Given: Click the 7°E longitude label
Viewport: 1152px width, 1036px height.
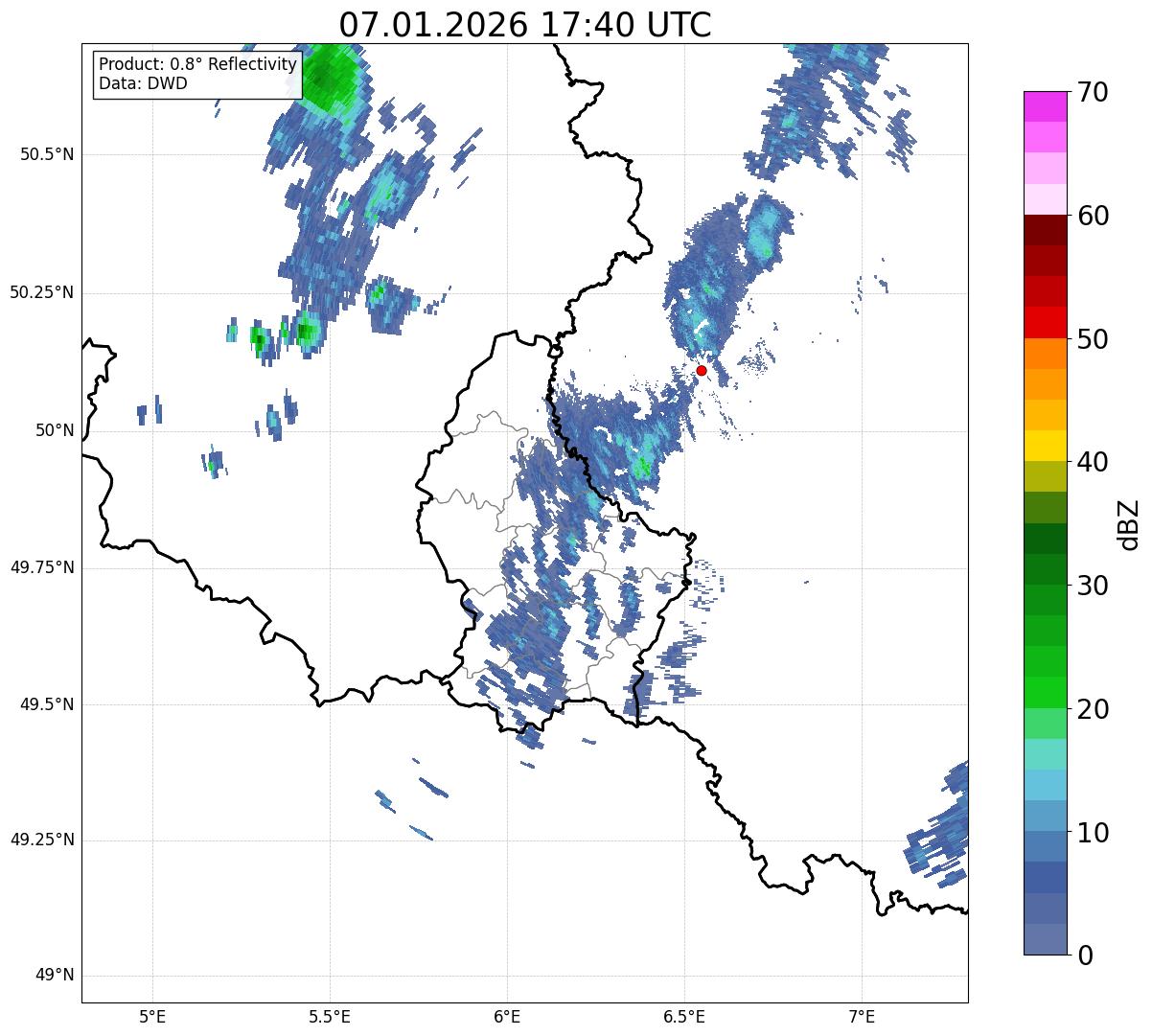Looking at the screenshot, I should pyautogui.click(x=863, y=1016).
